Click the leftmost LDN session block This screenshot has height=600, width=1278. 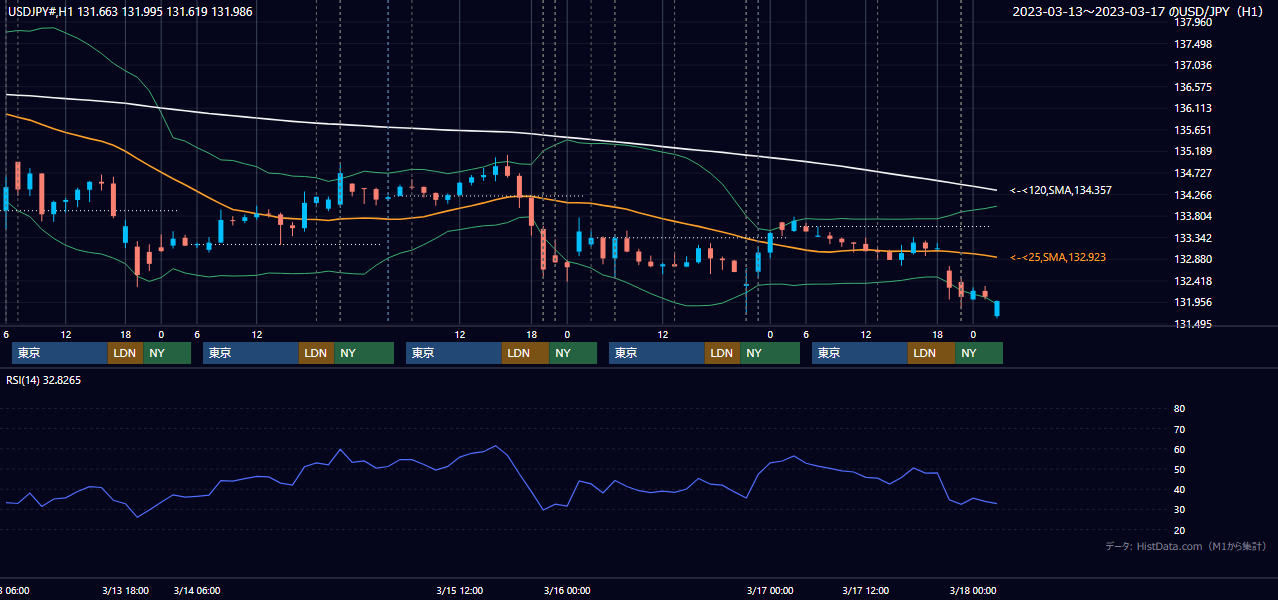(125, 353)
